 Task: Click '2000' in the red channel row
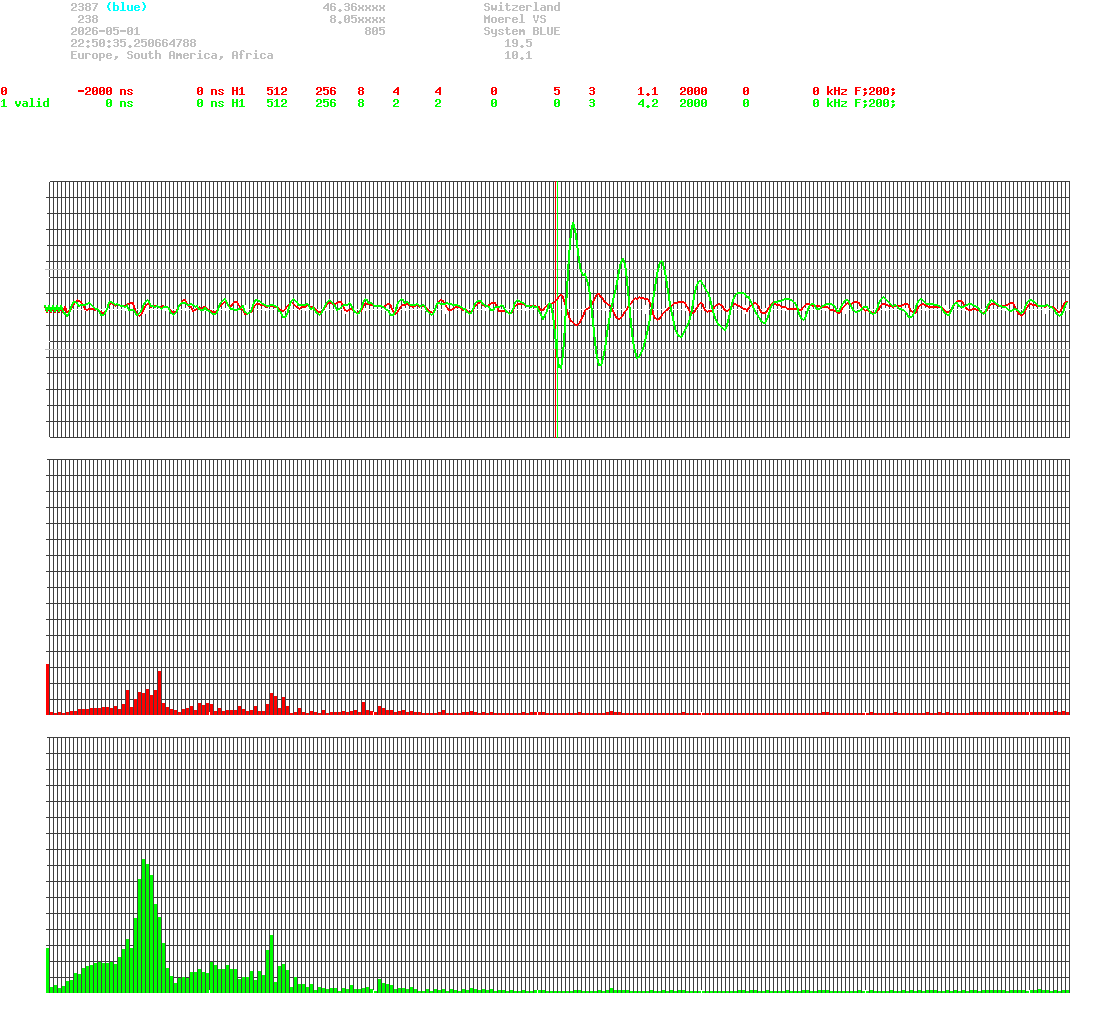click(x=693, y=92)
